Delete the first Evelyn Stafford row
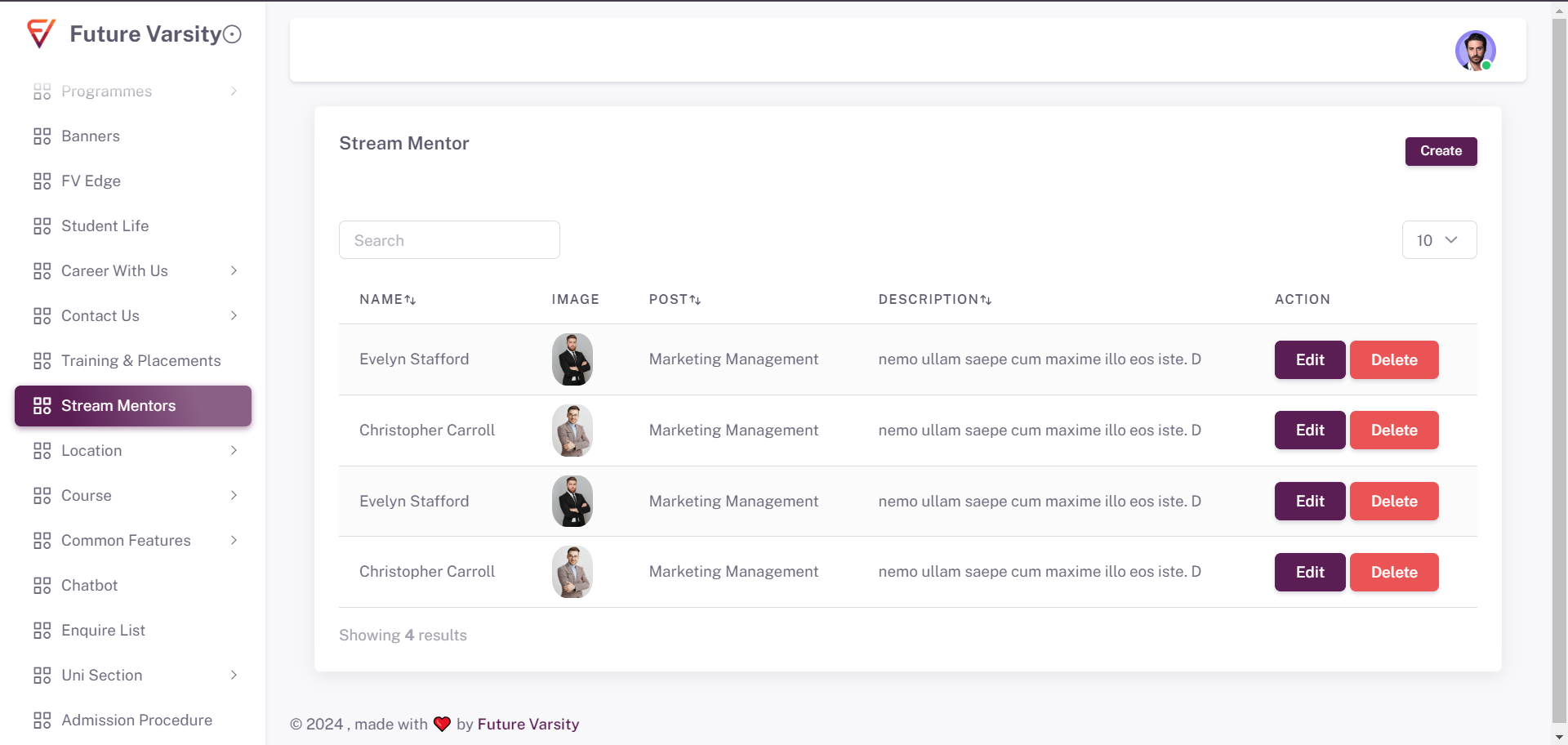The width and height of the screenshot is (1568, 745). tap(1393, 359)
